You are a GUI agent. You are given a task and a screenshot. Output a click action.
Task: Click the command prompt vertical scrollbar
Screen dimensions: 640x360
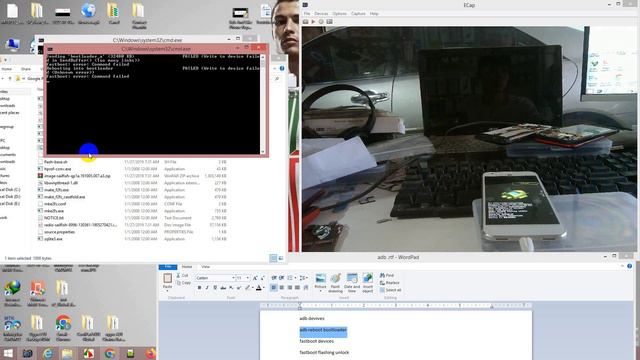pos(263,104)
